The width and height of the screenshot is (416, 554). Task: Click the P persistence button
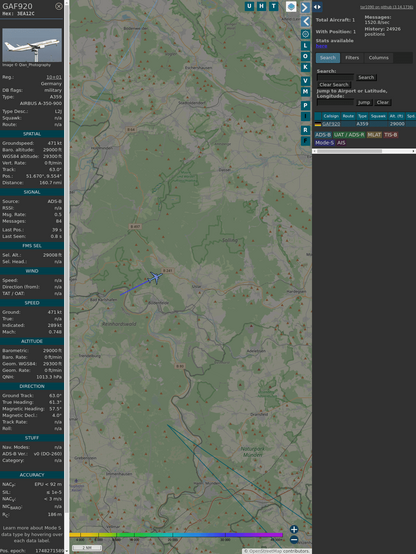305,105
